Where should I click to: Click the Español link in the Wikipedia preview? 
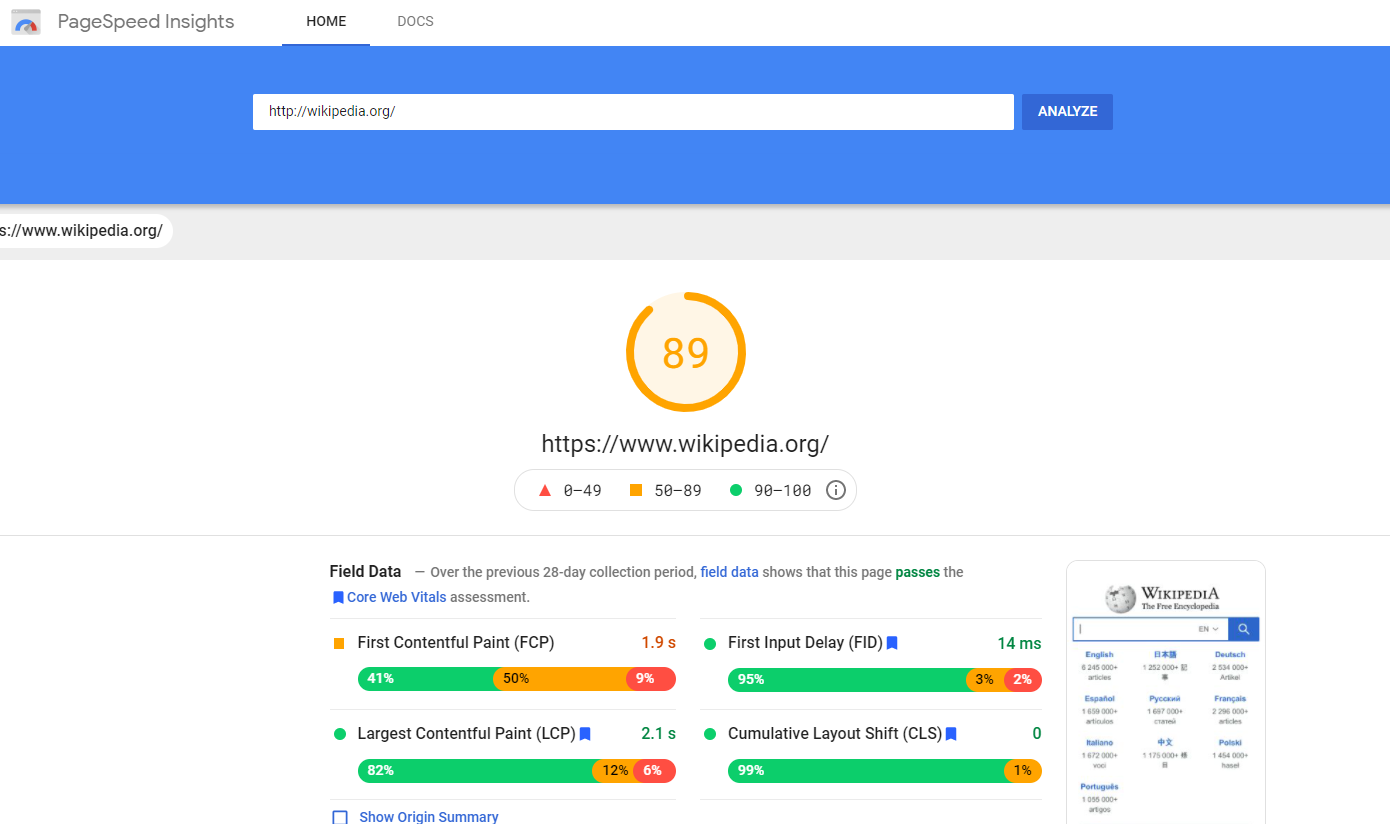pyautogui.click(x=1099, y=699)
